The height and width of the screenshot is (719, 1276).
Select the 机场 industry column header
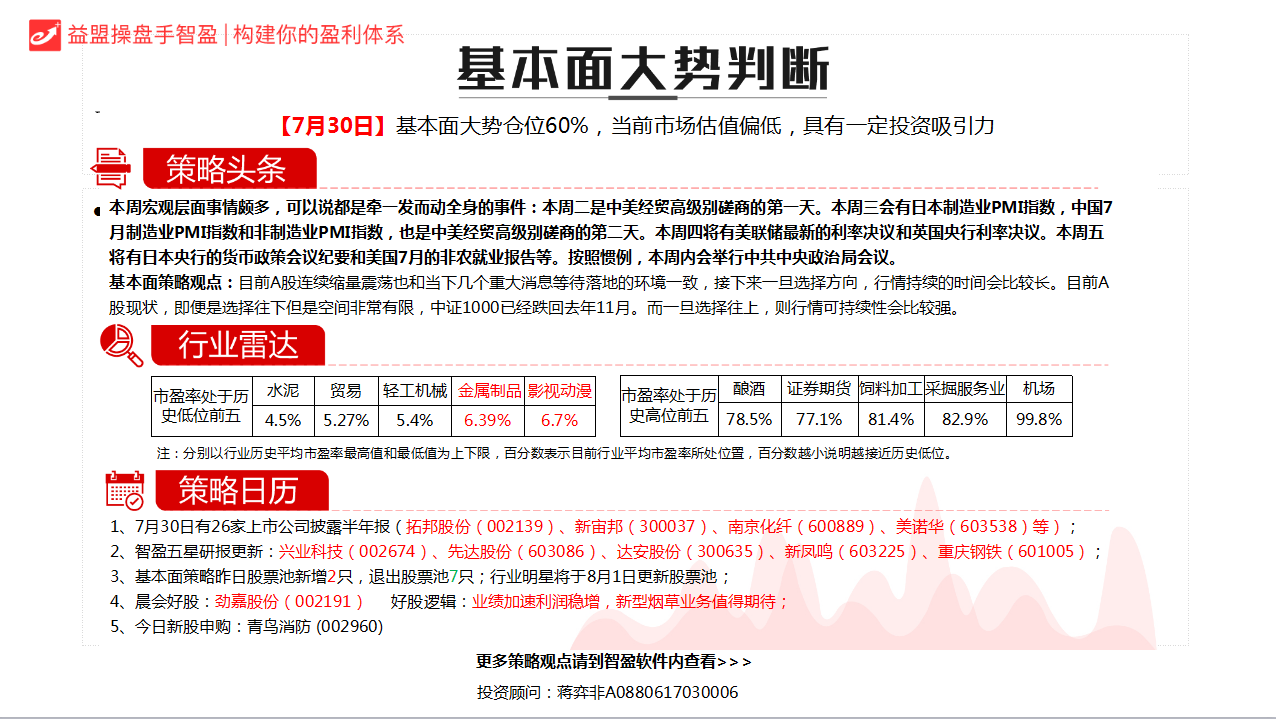tap(1039, 389)
